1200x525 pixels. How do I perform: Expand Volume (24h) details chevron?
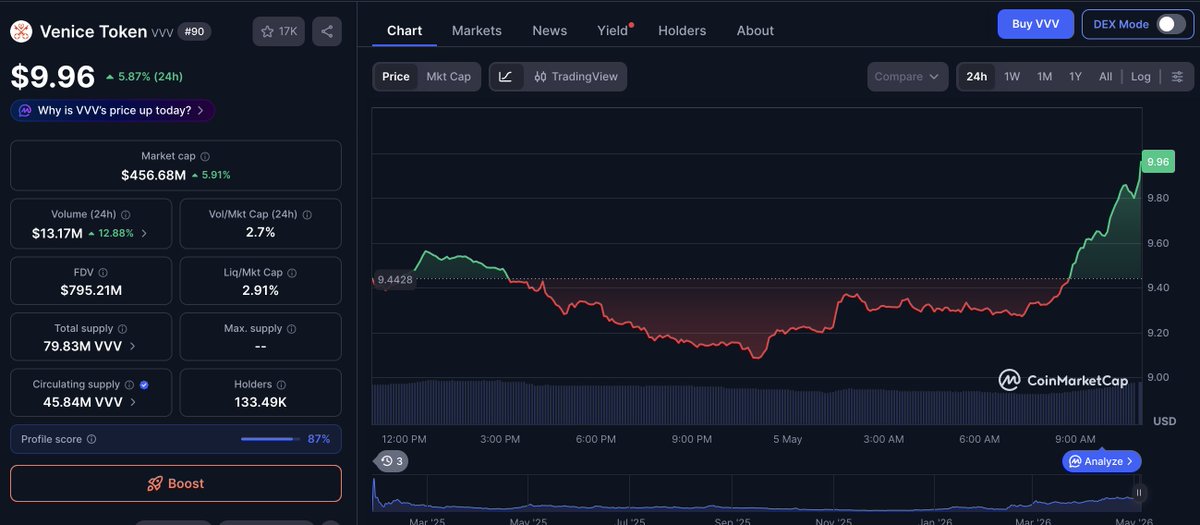point(144,234)
